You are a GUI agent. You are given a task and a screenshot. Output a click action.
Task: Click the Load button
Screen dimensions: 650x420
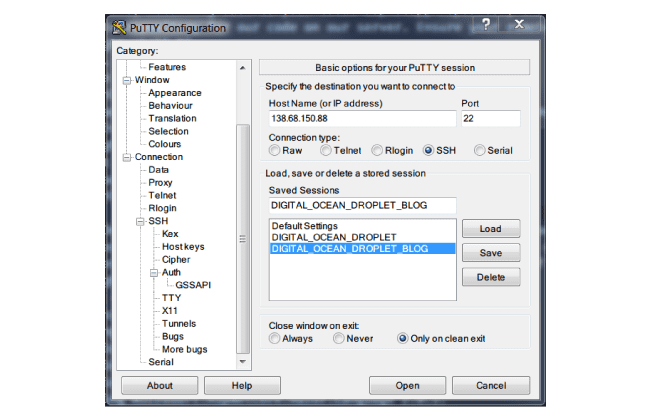point(491,229)
